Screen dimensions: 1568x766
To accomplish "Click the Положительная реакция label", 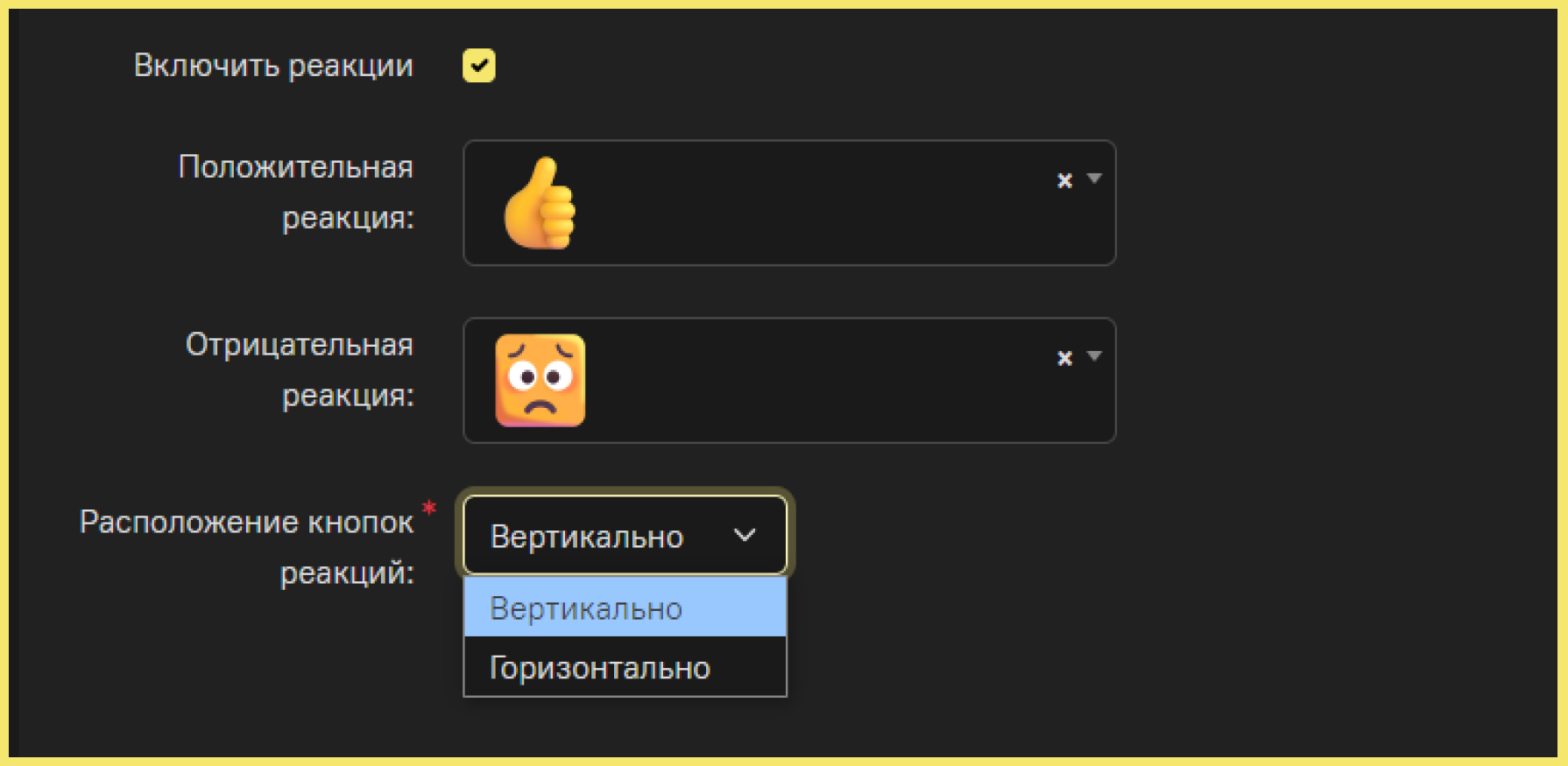I will [295, 192].
